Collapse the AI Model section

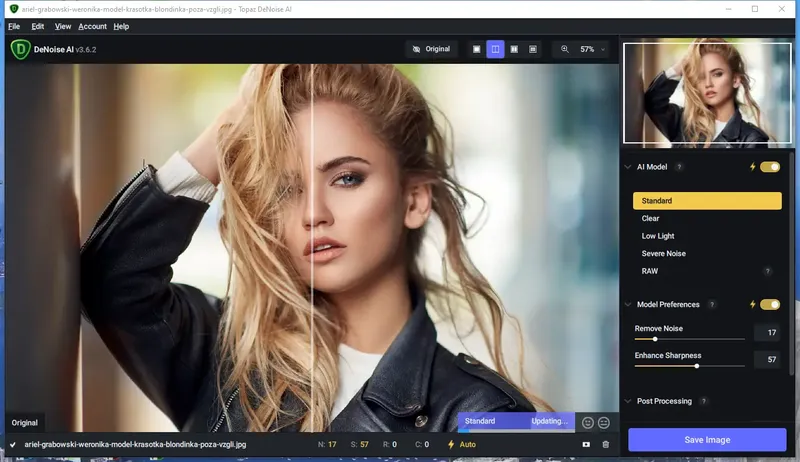click(x=628, y=167)
